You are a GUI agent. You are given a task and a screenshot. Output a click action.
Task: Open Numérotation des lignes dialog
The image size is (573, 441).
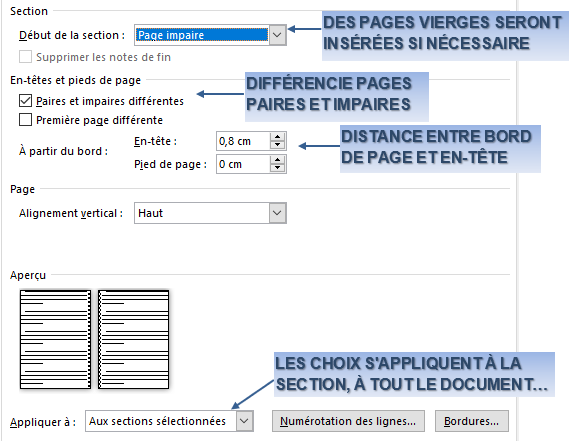pyautogui.click(x=348, y=421)
